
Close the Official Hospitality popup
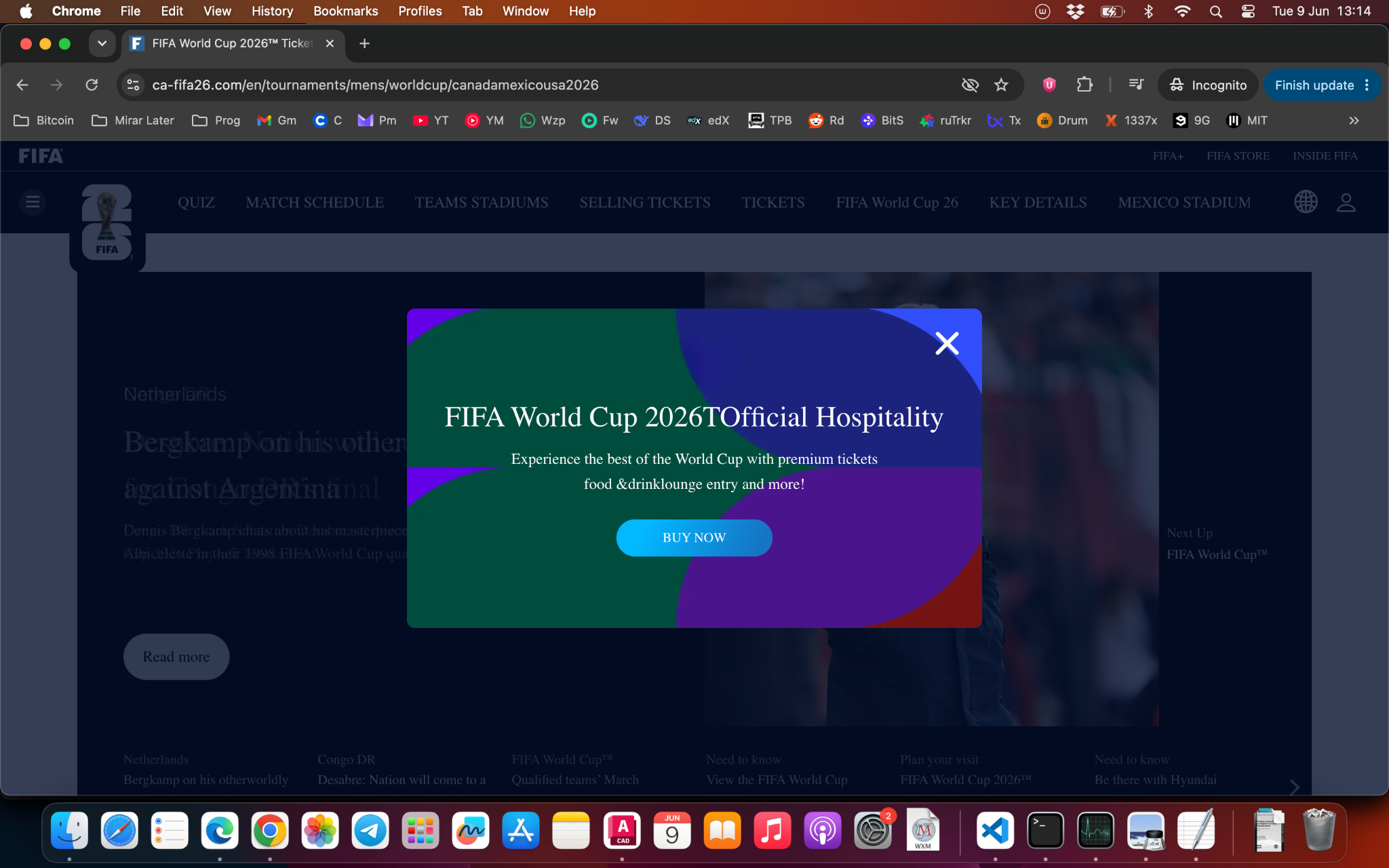tap(947, 343)
